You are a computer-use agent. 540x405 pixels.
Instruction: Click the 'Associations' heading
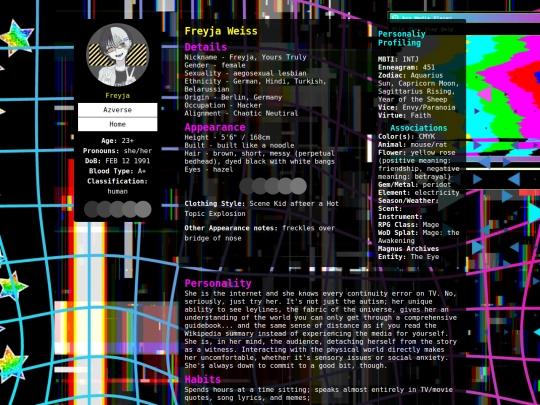pyautogui.click(x=418, y=128)
